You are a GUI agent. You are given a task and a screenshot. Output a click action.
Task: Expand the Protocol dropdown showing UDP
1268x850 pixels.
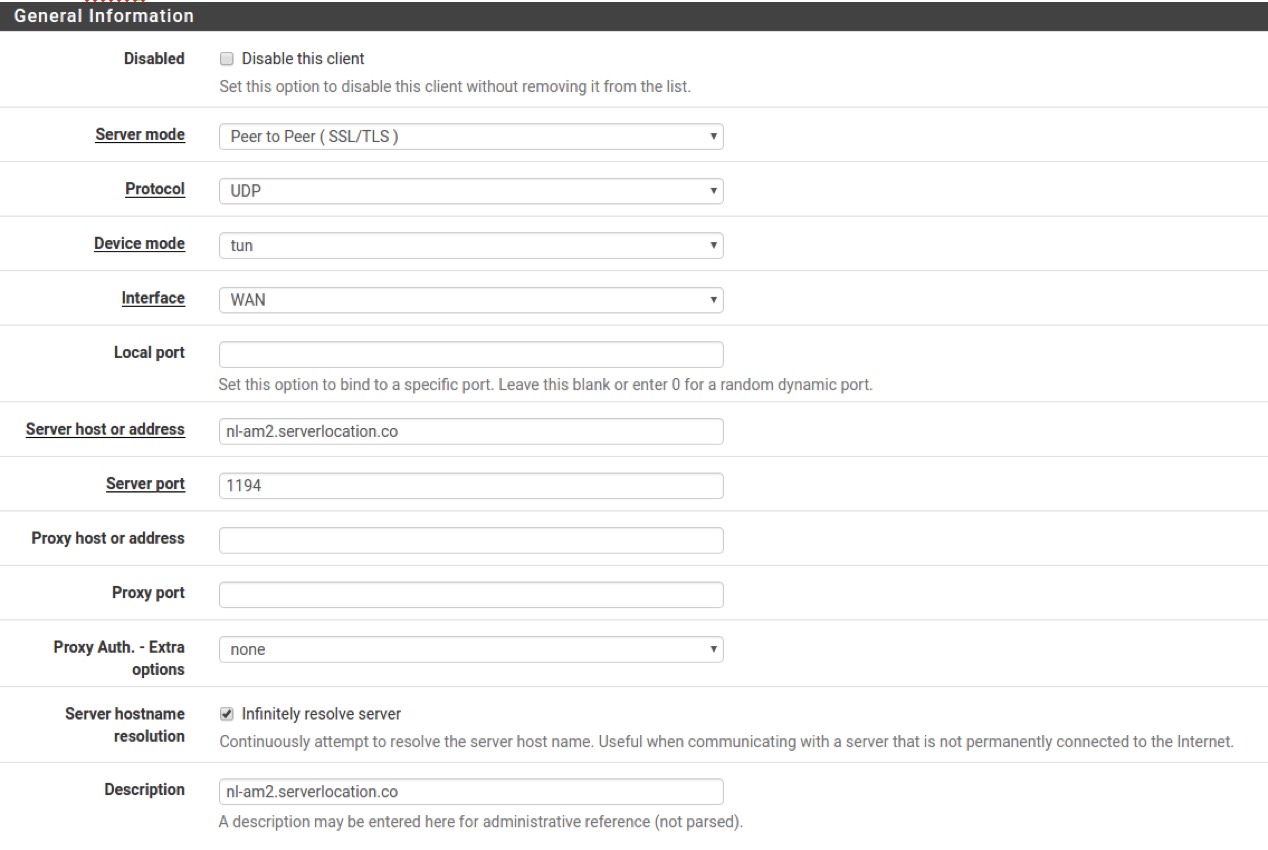pyautogui.click(x=470, y=191)
